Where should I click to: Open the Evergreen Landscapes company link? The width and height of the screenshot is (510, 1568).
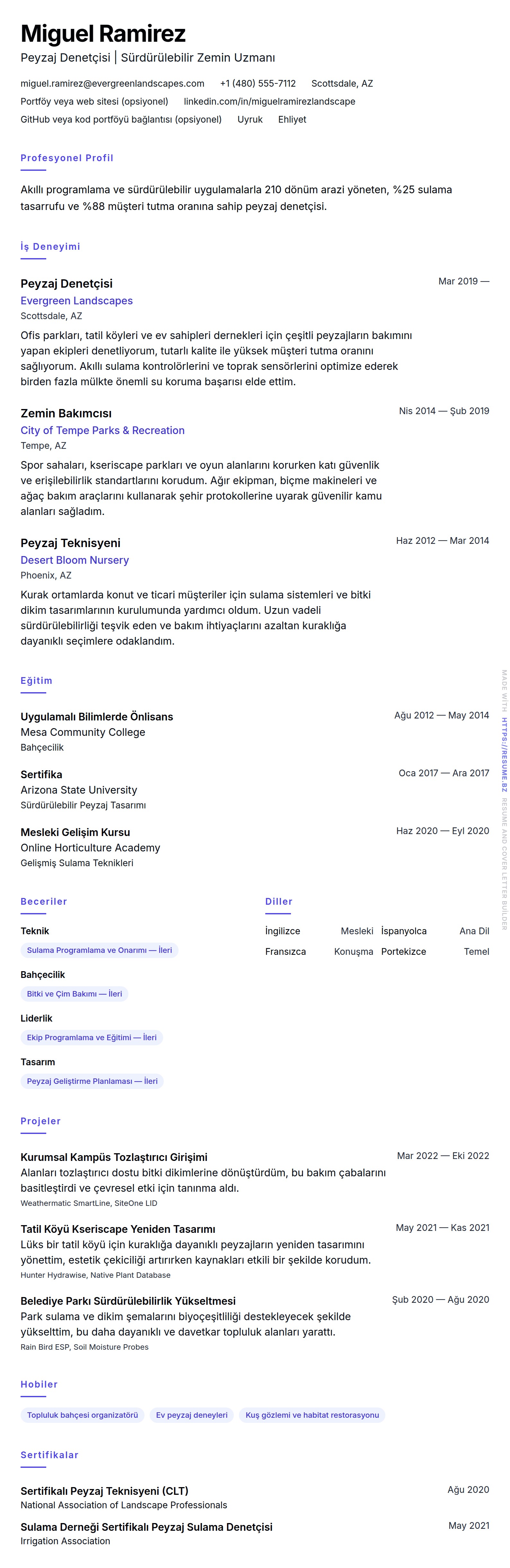pyautogui.click(x=77, y=301)
